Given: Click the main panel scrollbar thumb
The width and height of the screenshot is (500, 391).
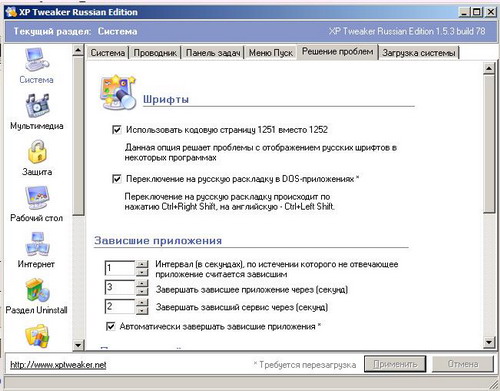Looking at the screenshot, I should pos(489,143).
